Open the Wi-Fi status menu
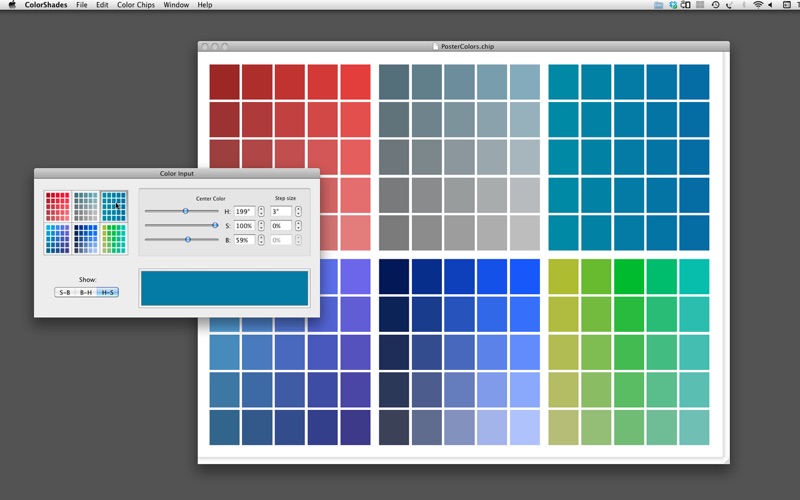The height and width of the screenshot is (500, 800). coord(758,5)
